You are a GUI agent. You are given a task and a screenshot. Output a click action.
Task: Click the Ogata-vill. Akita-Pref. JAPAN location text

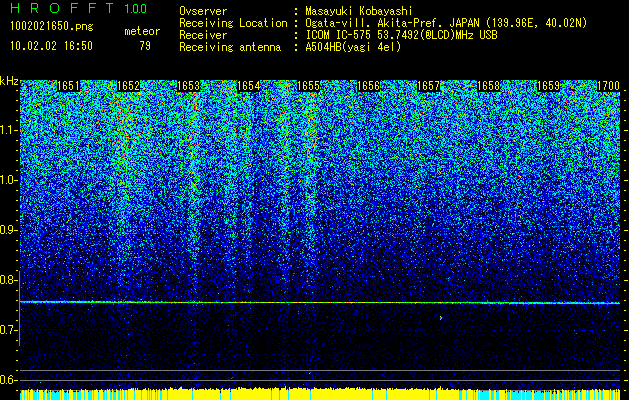pyautogui.click(x=446, y=23)
